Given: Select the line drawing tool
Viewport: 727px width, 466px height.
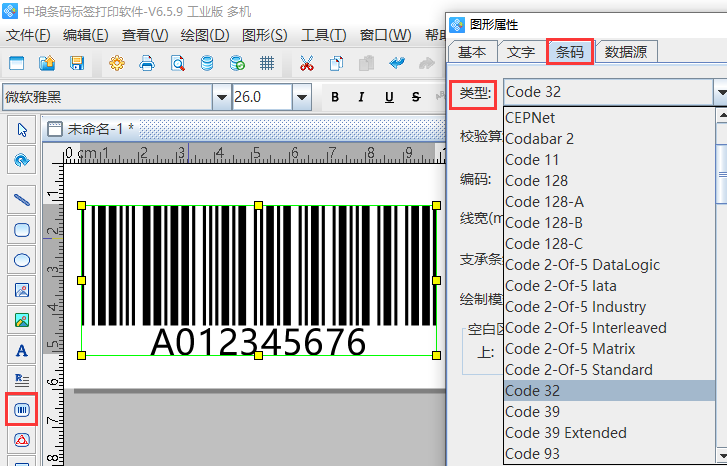Looking at the screenshot, I should tap(22, 200).
